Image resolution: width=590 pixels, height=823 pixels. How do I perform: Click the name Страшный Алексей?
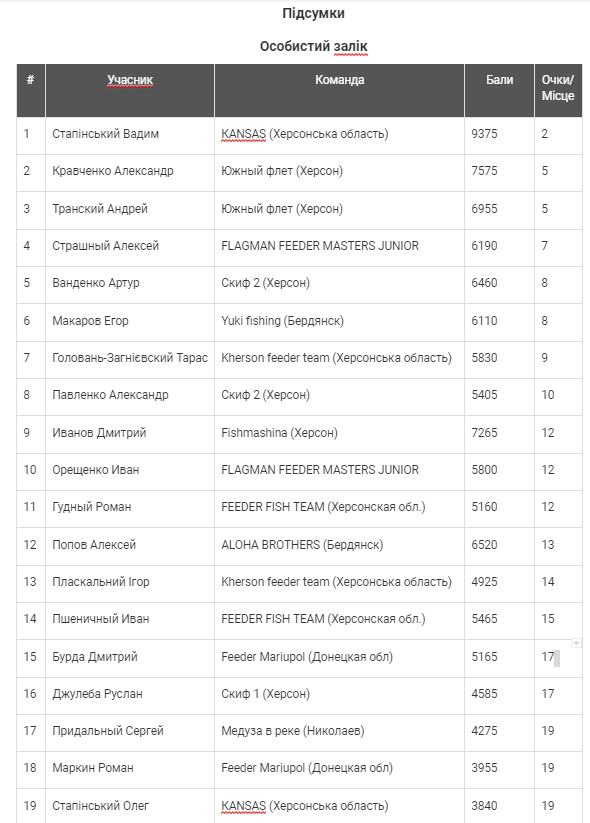pyautogui.click(x=106, y=246)
